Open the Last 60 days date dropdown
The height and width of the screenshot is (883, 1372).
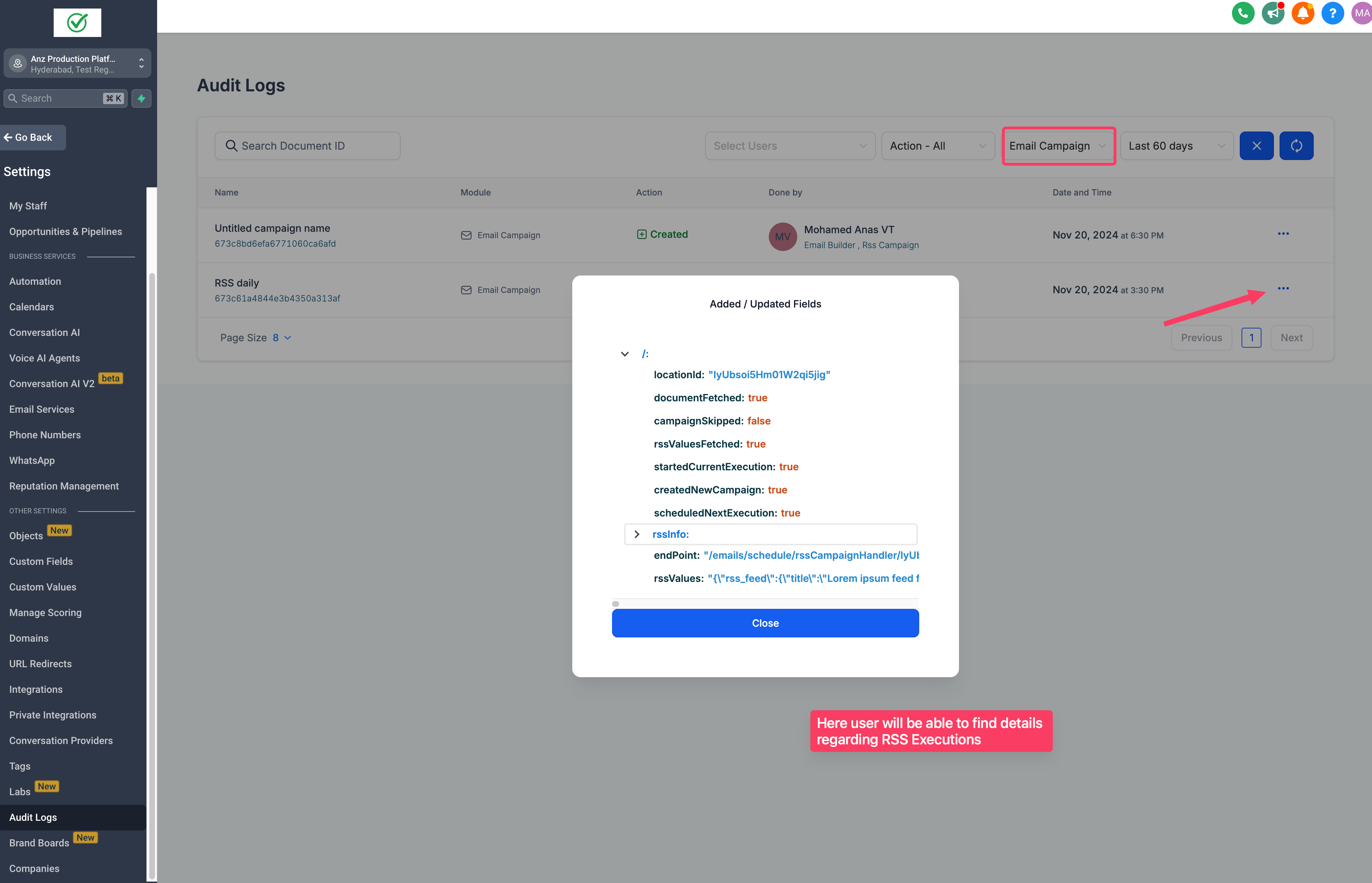coord(1177,146)
